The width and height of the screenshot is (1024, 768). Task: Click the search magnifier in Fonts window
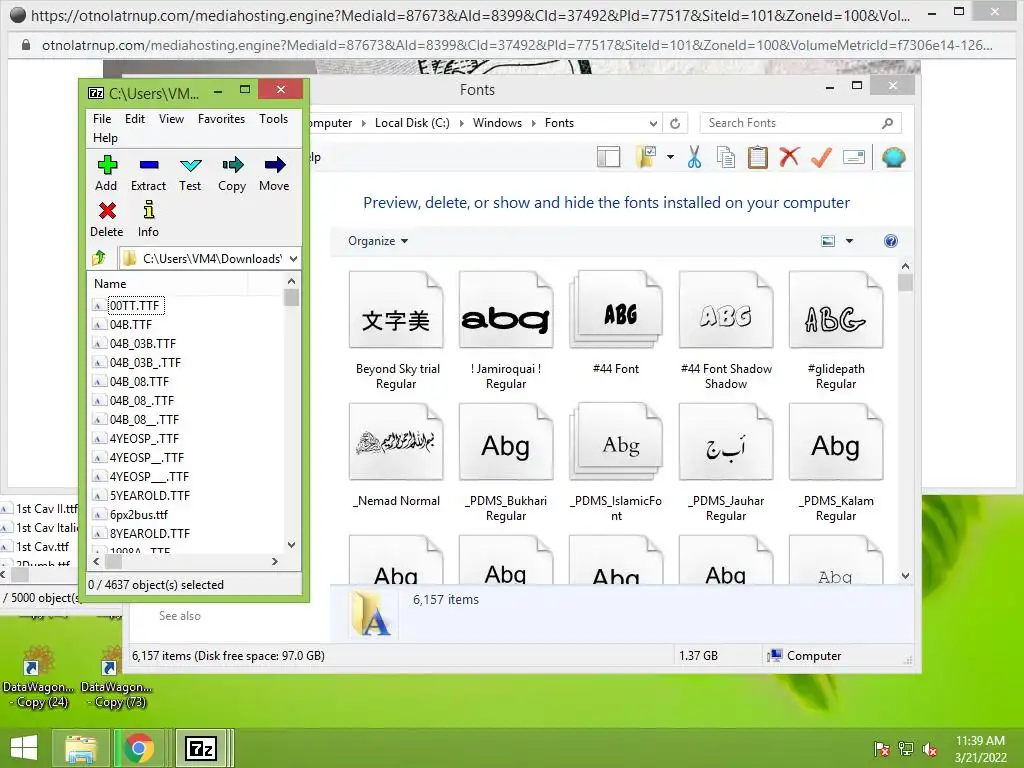click(888, 123)
